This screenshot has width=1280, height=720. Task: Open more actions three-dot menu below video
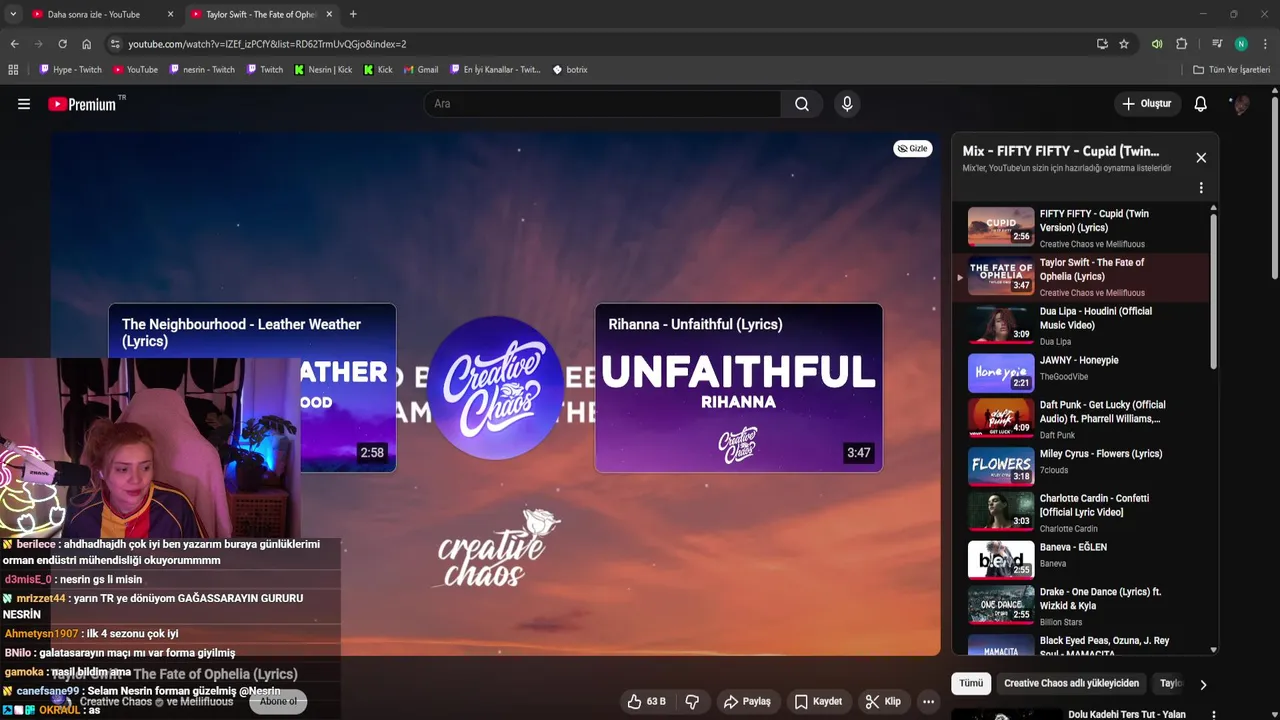pos(928,702)
